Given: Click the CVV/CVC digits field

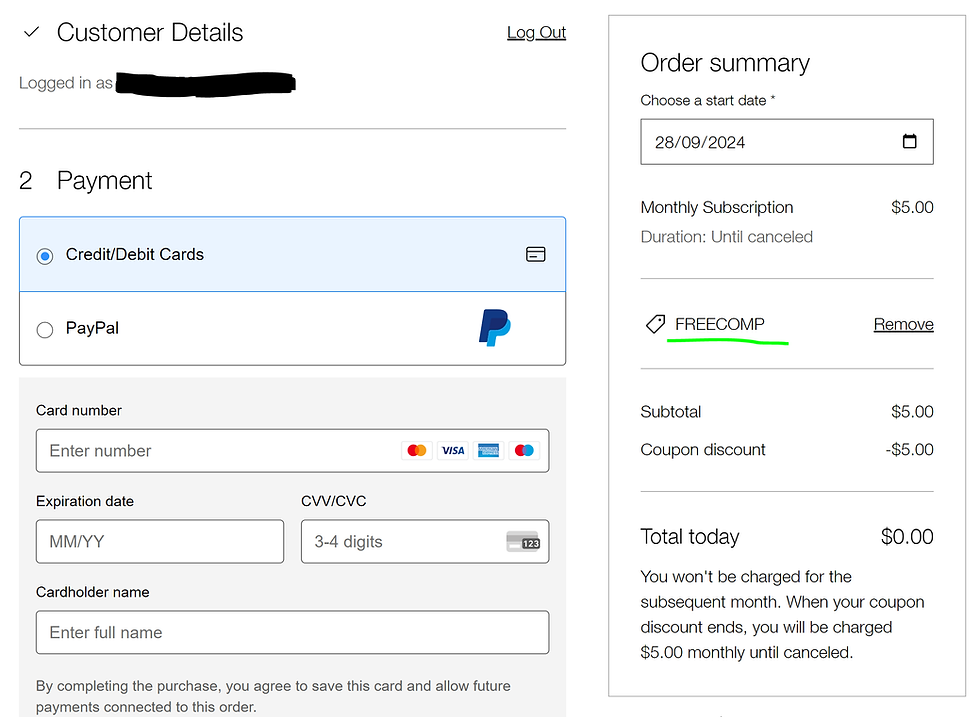Looking at the screenshot, I should coord(400,542).
